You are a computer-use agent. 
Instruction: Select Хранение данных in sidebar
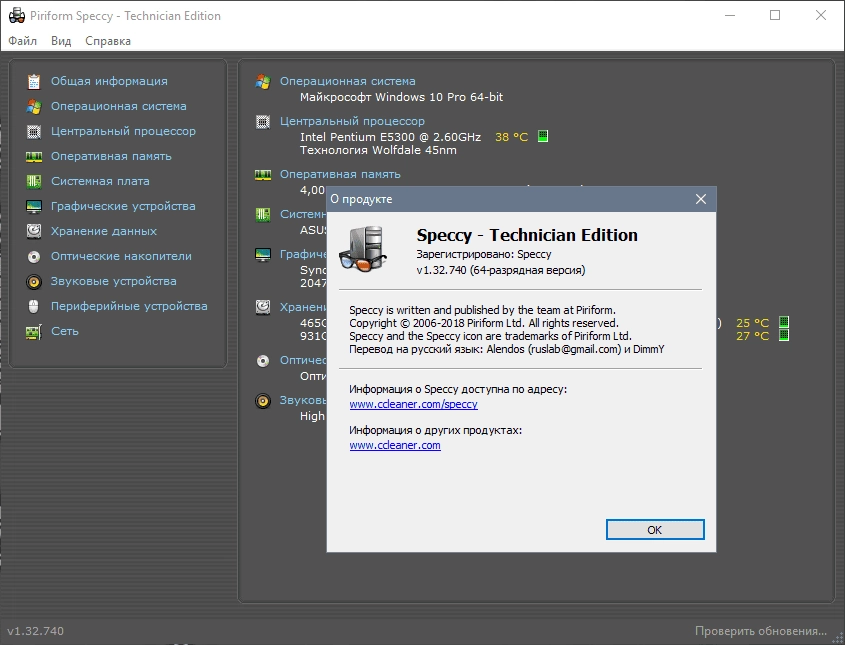[x=104, y=231]
